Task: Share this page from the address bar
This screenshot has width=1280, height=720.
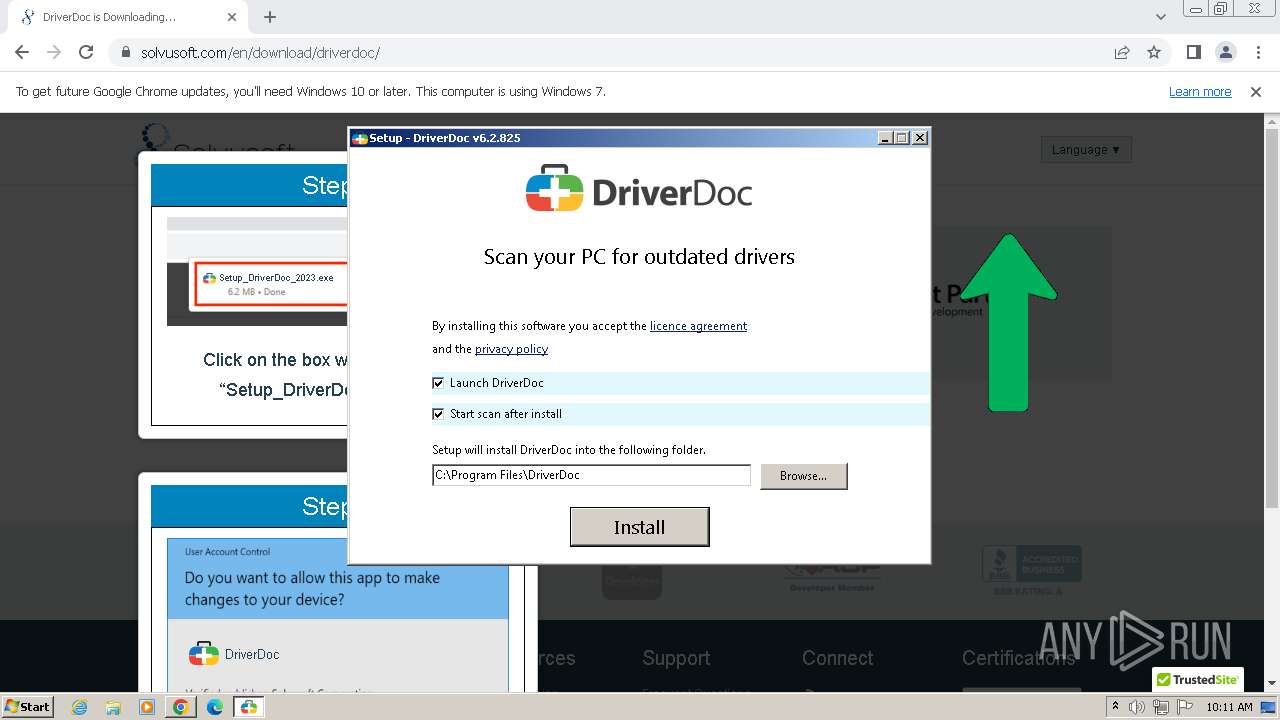Action: (x=1122, y=52)
